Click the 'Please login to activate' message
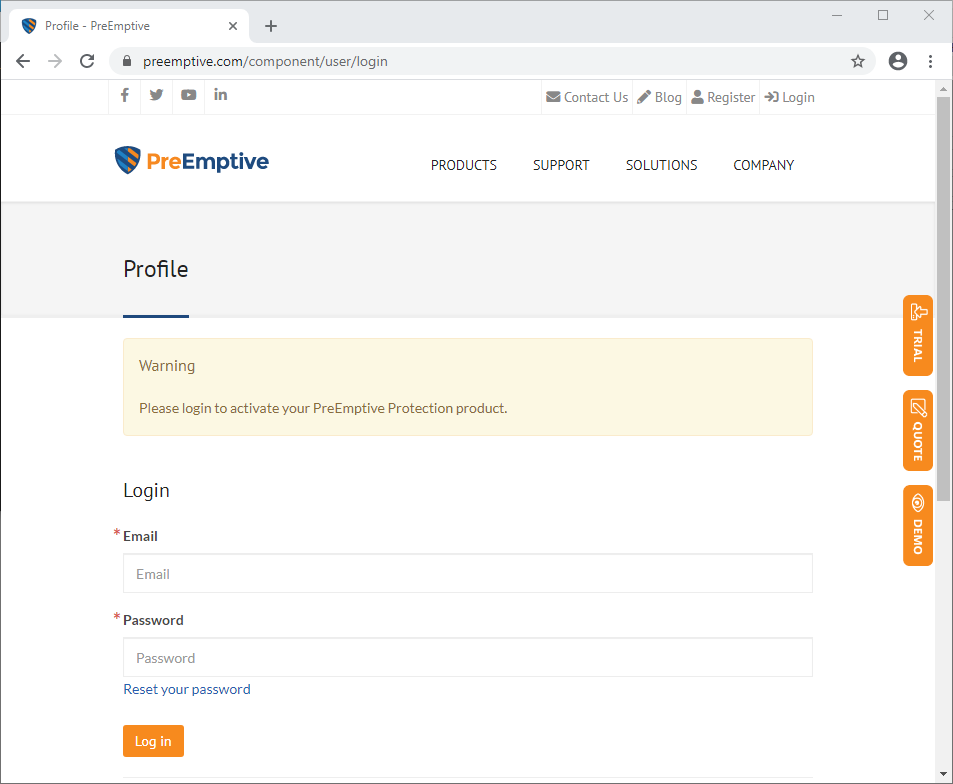 click(323, 408)
